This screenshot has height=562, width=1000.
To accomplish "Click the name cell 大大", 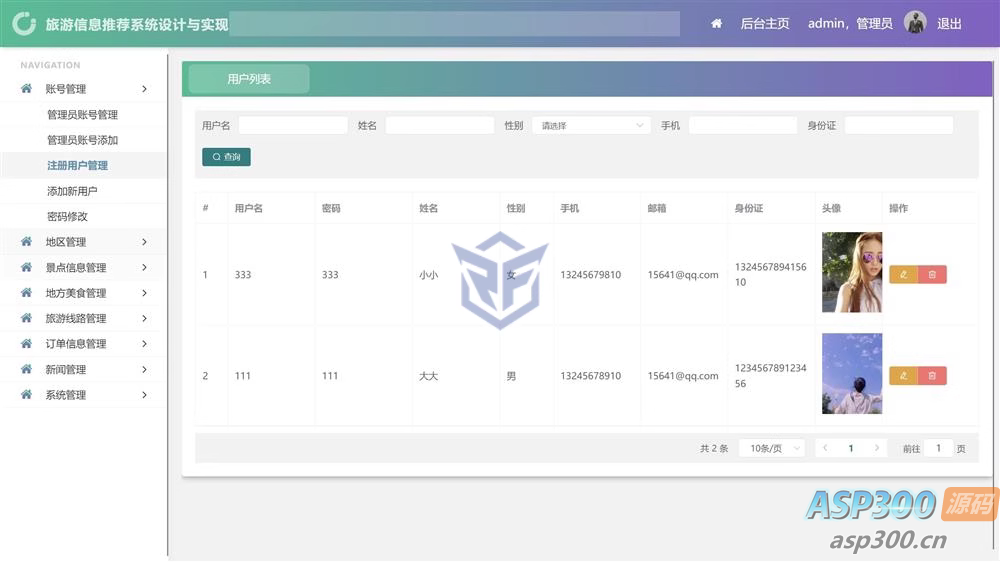I will (x=429, y=376).
